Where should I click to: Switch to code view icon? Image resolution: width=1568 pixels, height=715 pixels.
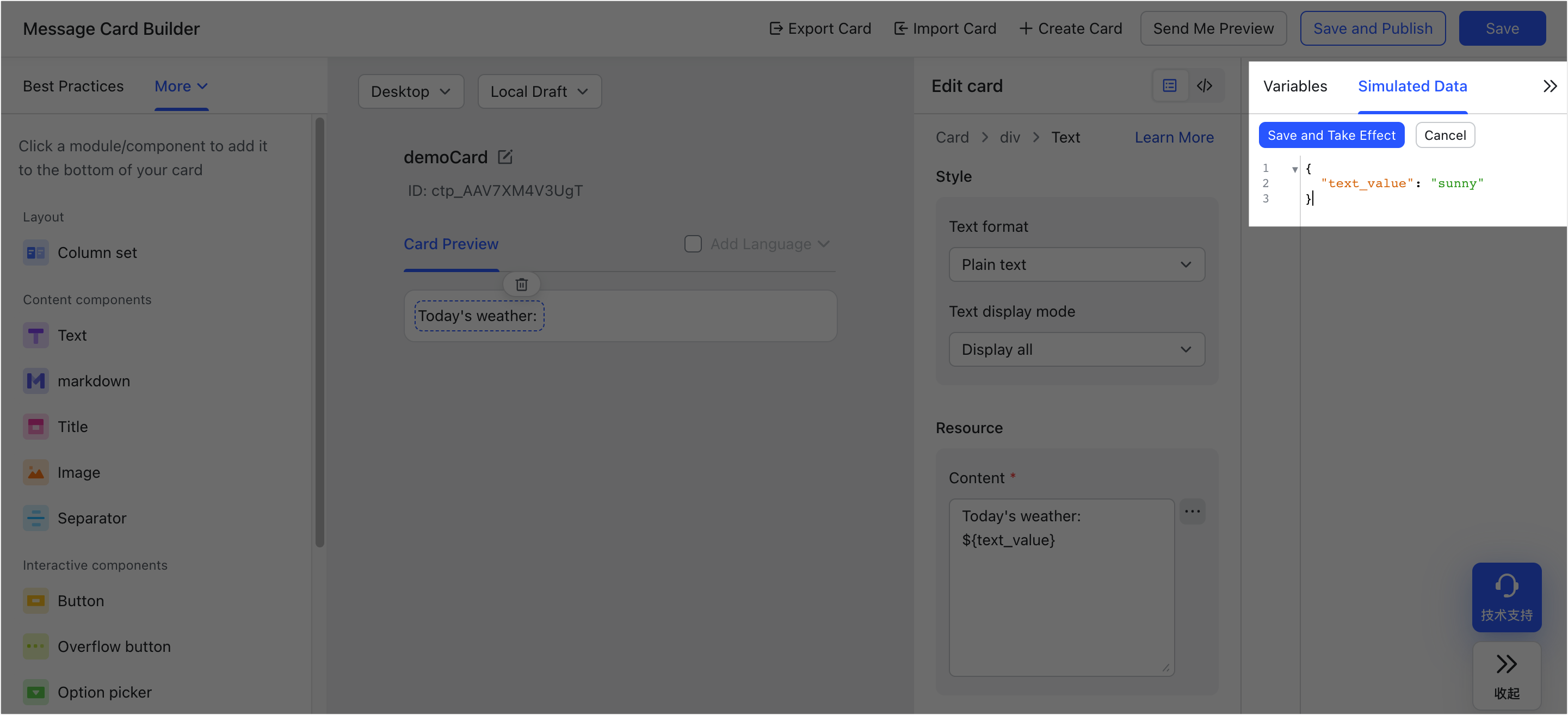[x=1205, y=86]
